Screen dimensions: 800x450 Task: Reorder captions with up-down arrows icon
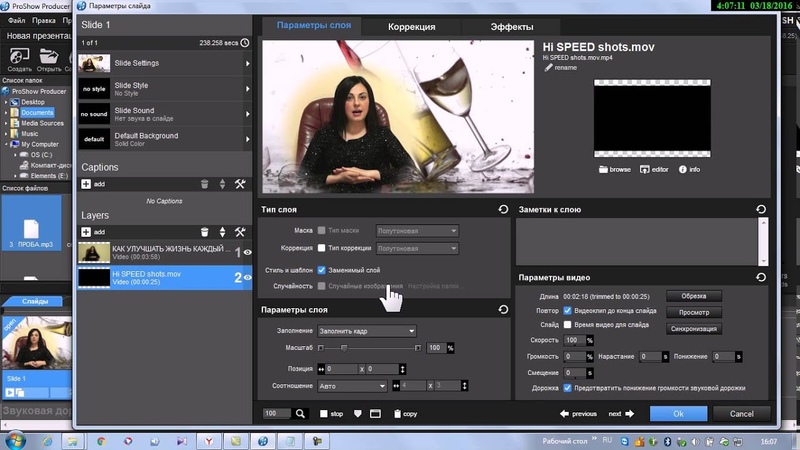222,184
